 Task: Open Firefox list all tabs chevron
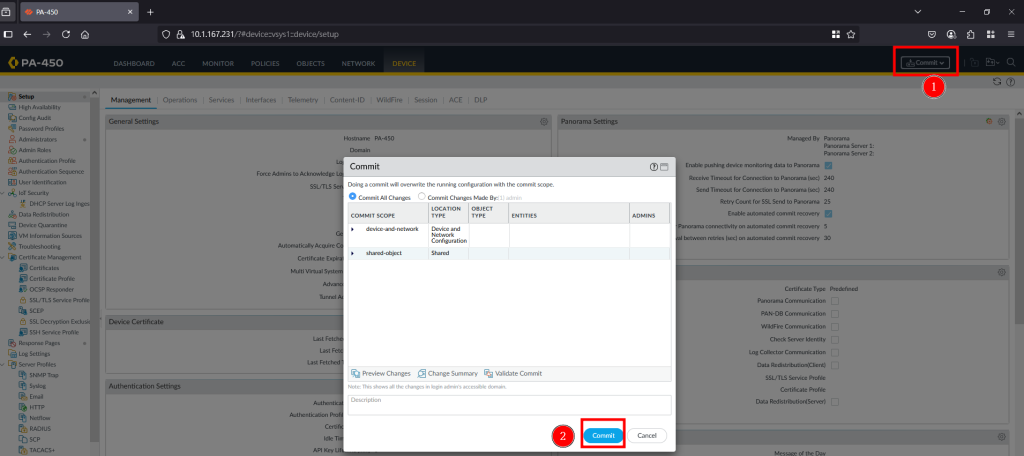pyautogui.click(x=918, y=12)
